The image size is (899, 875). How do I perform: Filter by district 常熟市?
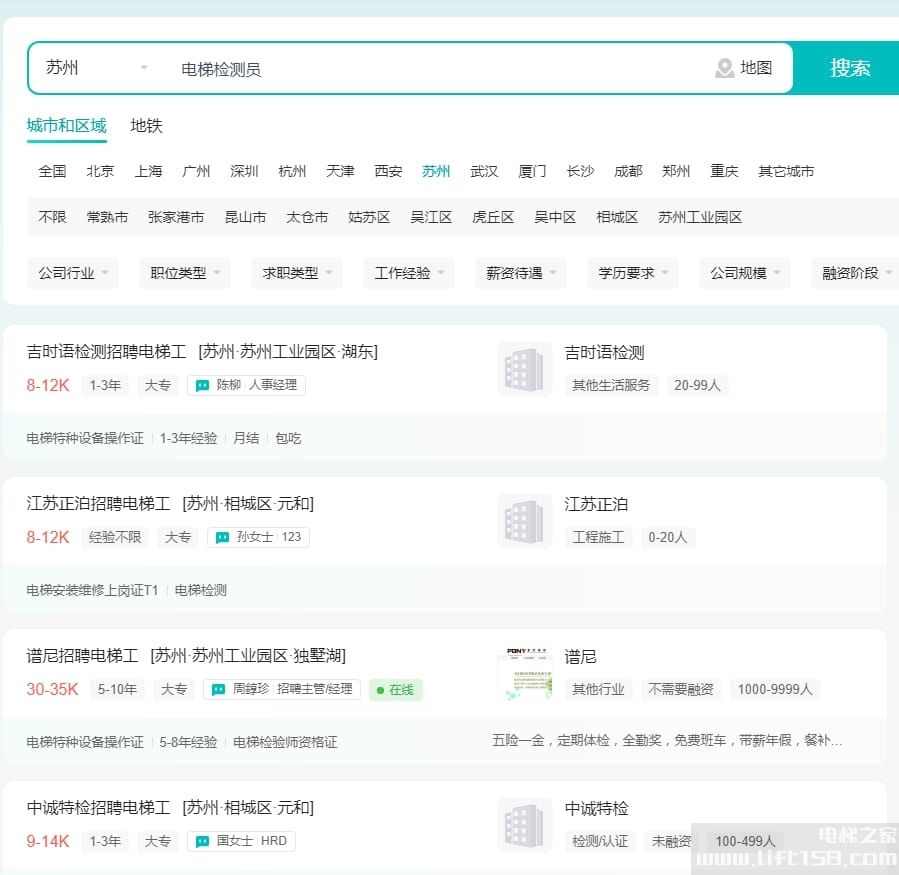click(x=107, y=217)
